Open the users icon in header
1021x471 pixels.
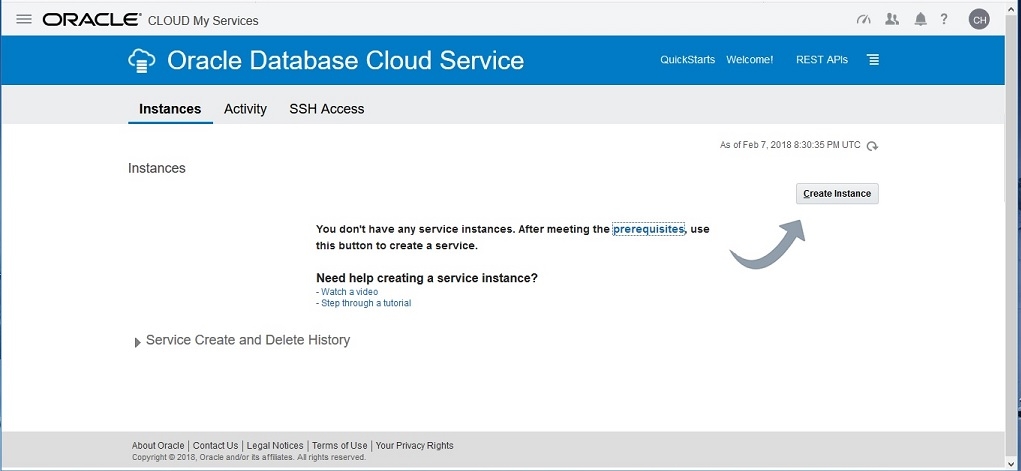pyautogui.click(x=892, y=20)
